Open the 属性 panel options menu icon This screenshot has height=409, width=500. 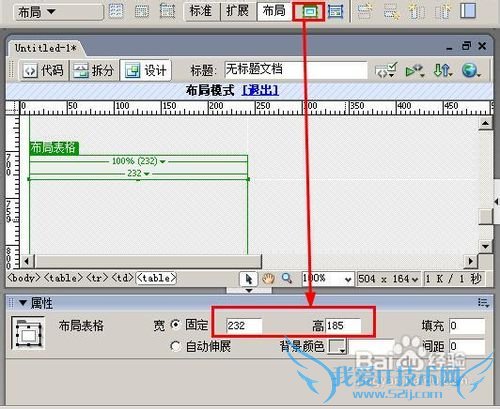[483, 303]
